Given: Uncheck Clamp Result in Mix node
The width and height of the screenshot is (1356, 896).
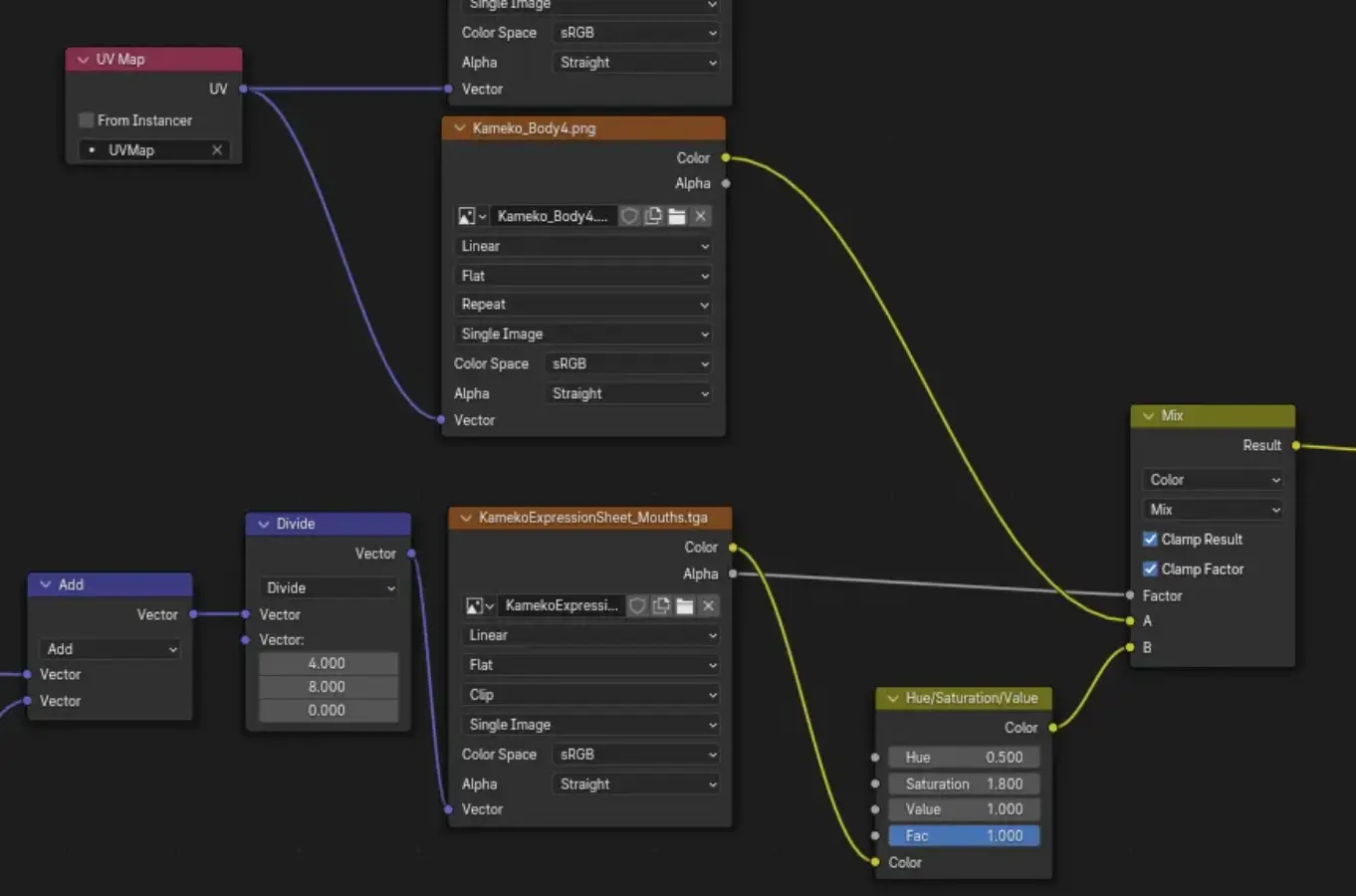Looking at the screenshot, I should [x=1150, y=540].
